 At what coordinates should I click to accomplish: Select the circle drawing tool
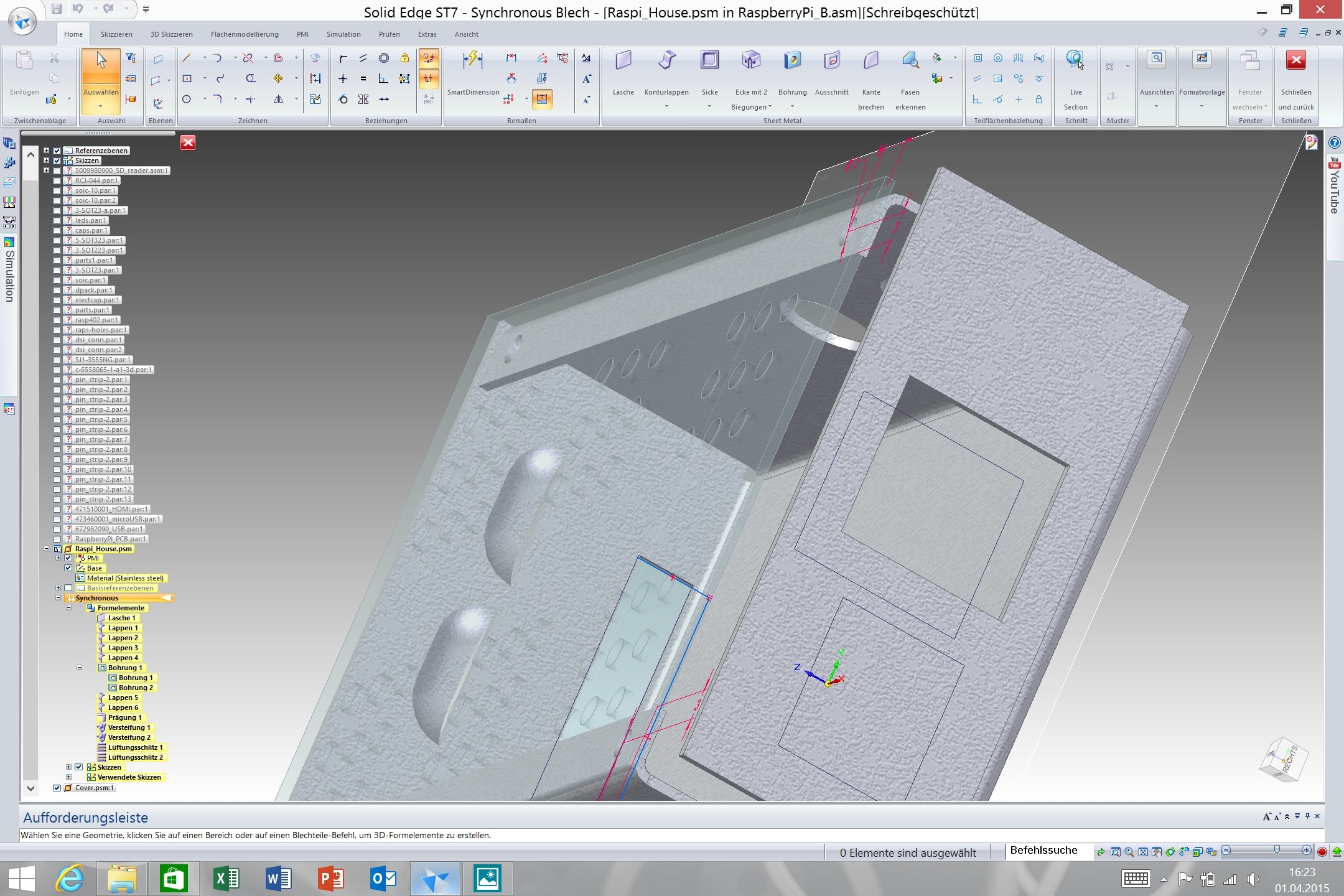pos(187,99)
